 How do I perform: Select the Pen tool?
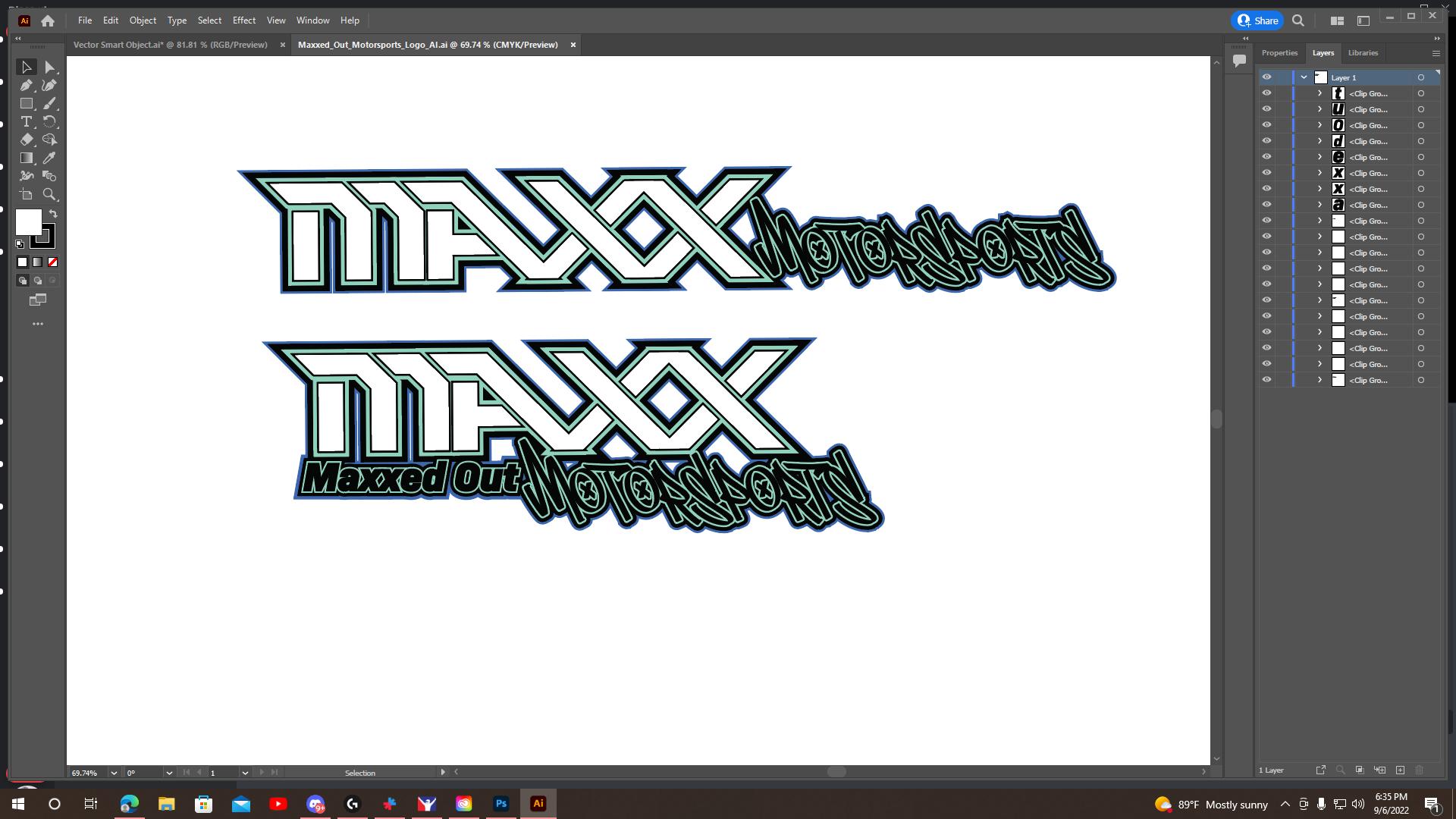pyautogui.click(x=27, y=86)
